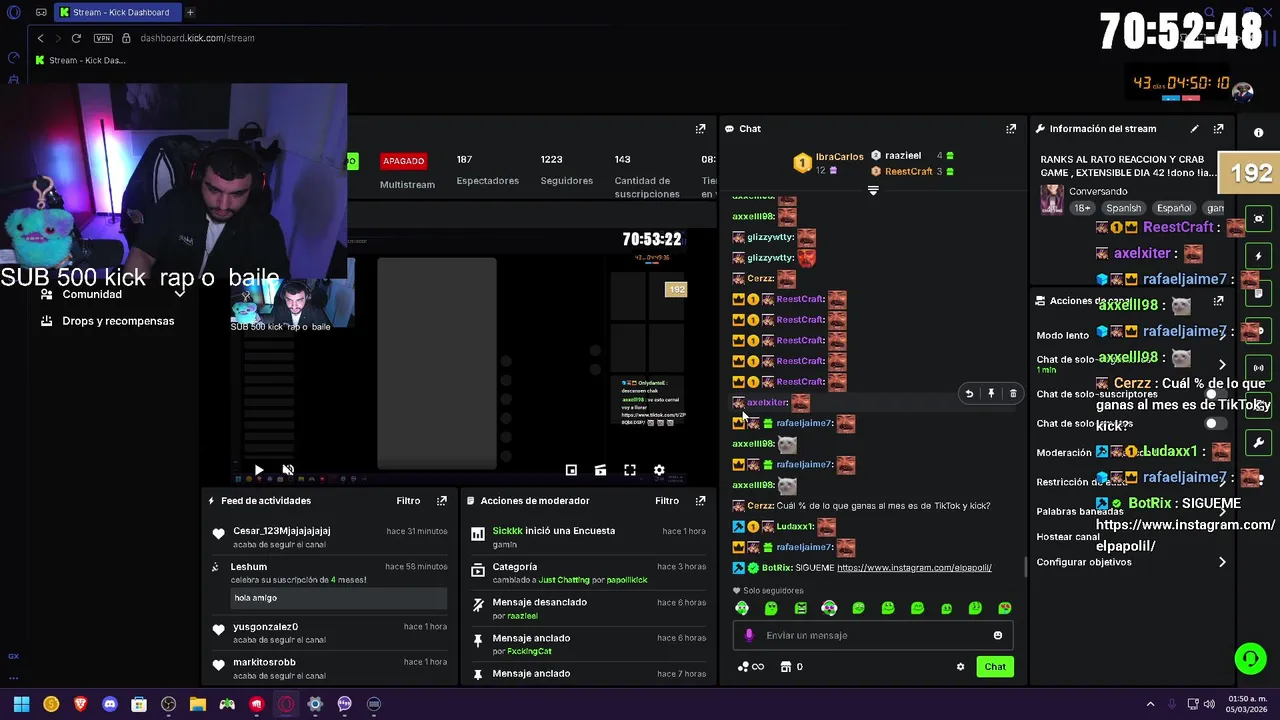1280x720 pixels.
Task: Click the Español tag in stream info
Action: tap(1173, 208)
